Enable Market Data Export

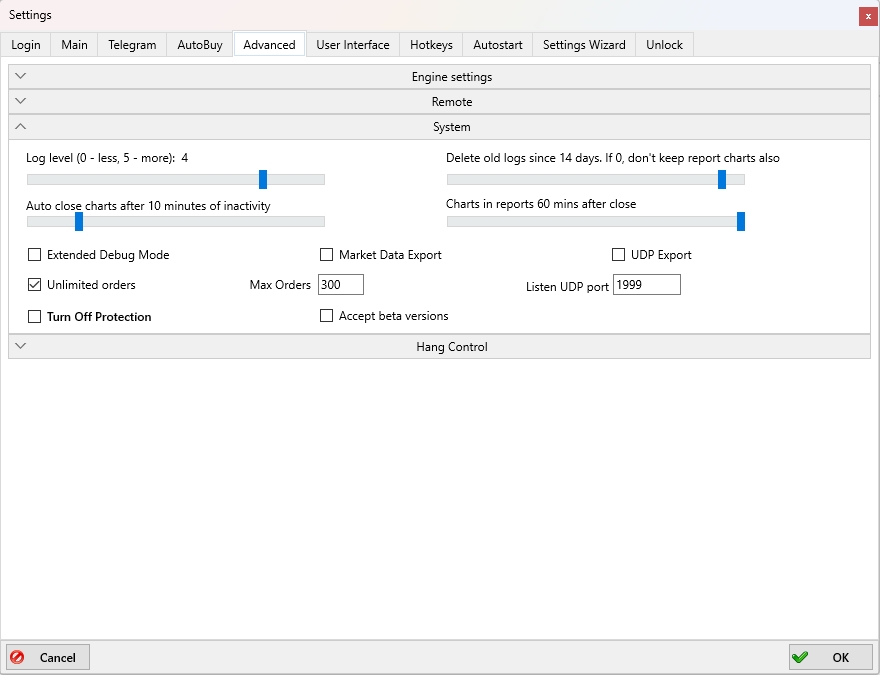pos(327,255)
